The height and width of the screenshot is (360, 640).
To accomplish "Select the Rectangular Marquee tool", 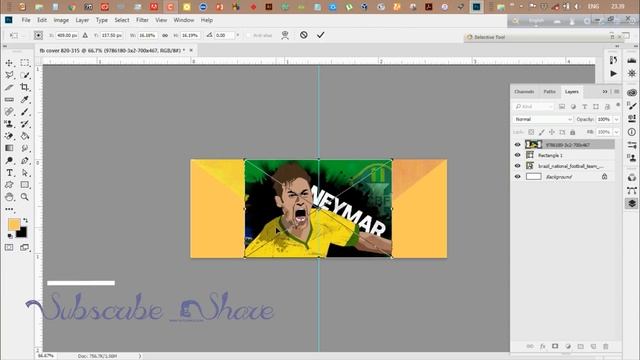I will 24,63.
